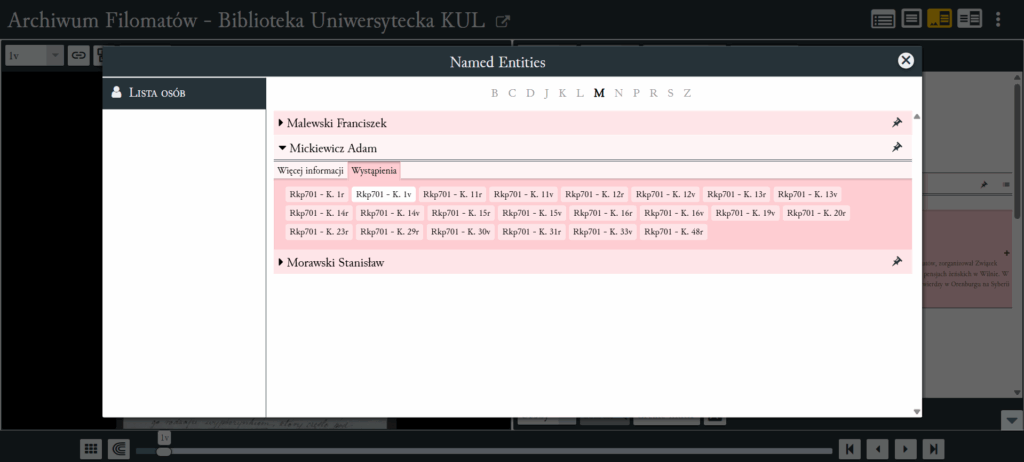1024x462 pixels.
Task: Switch to image-text view mode
Action: pyautogui.click(x=940, y=18)
